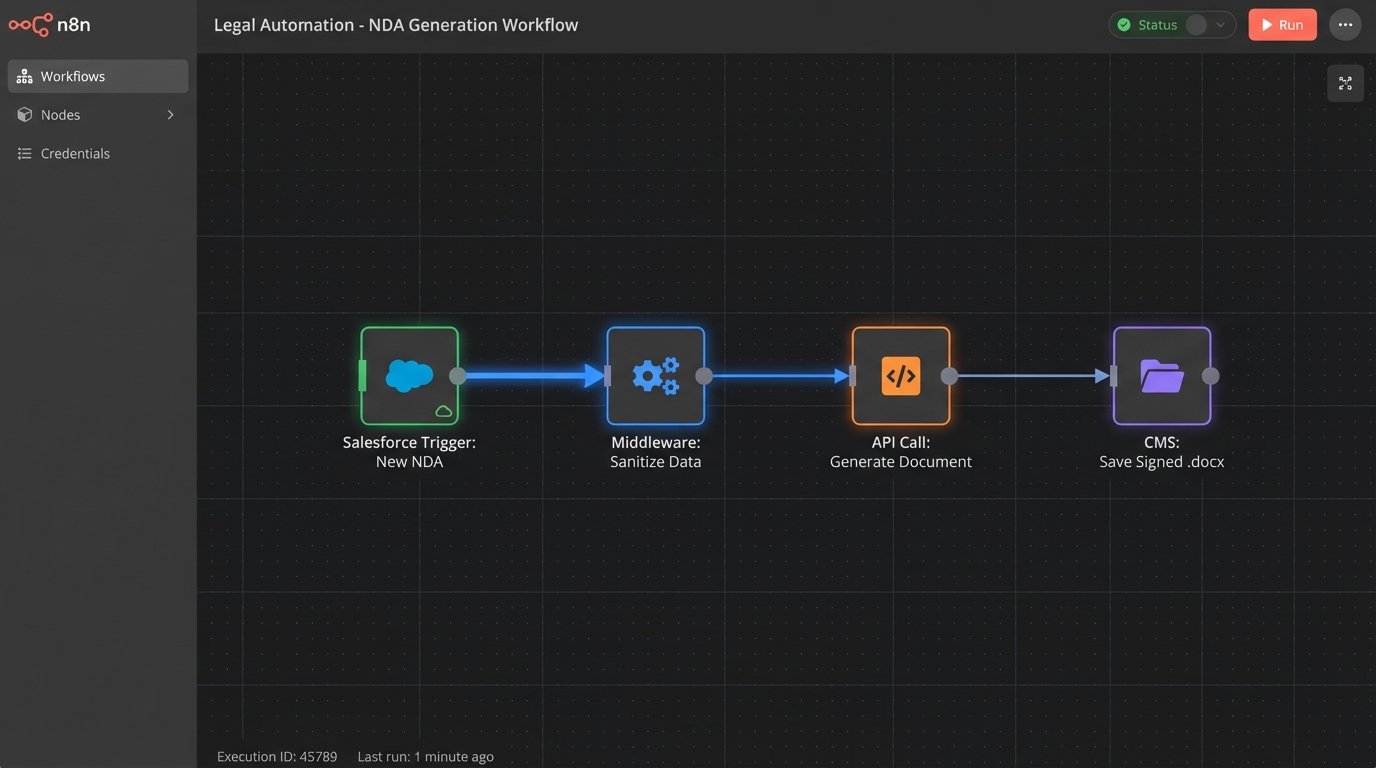Toggle the output connector on Salesforce Trigger node

pos(458,376)
